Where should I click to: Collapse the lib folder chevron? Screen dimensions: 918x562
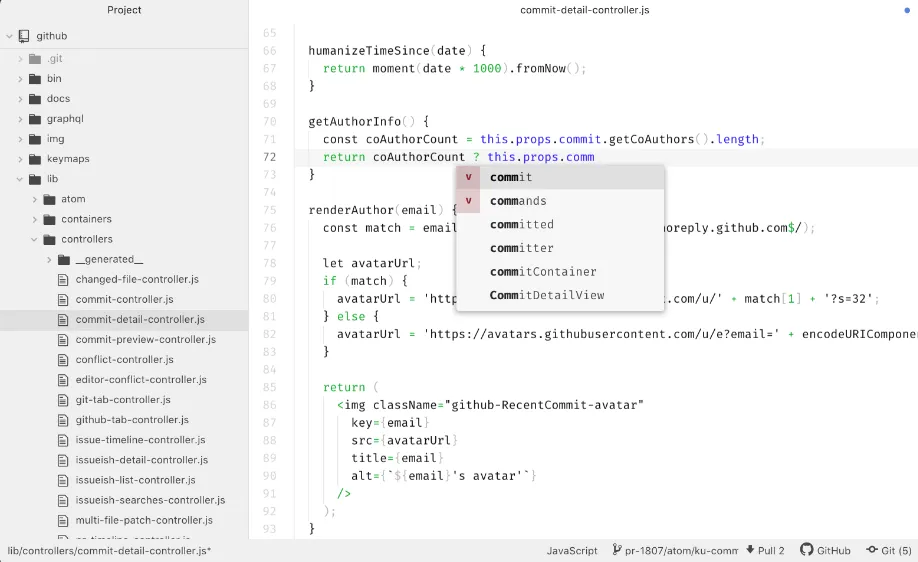tap(20, 179)
